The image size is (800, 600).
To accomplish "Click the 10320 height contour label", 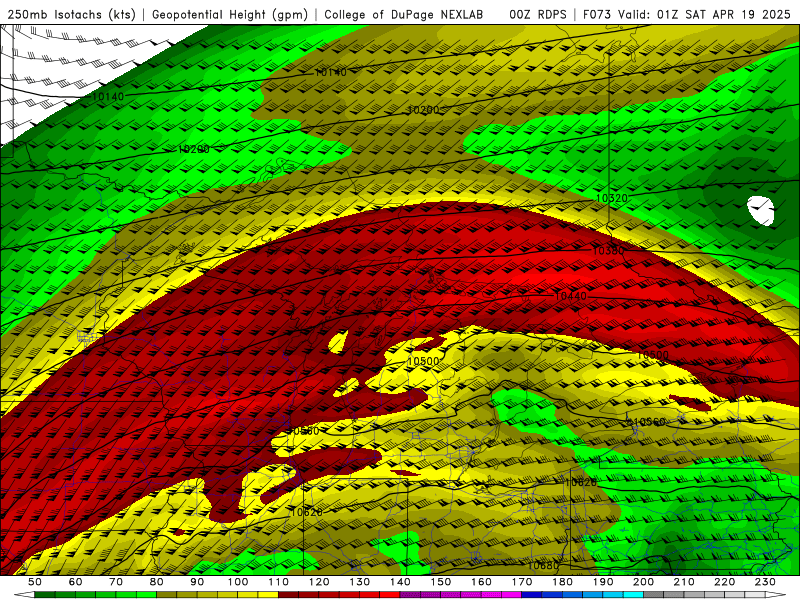I will tap(612, 198).
